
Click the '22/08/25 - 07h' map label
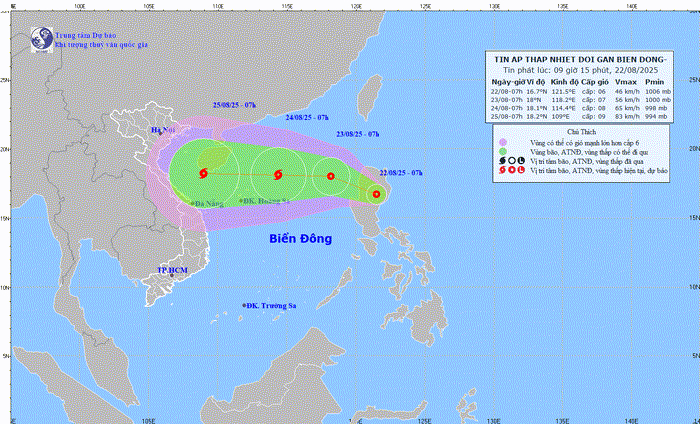click(401, 173)
